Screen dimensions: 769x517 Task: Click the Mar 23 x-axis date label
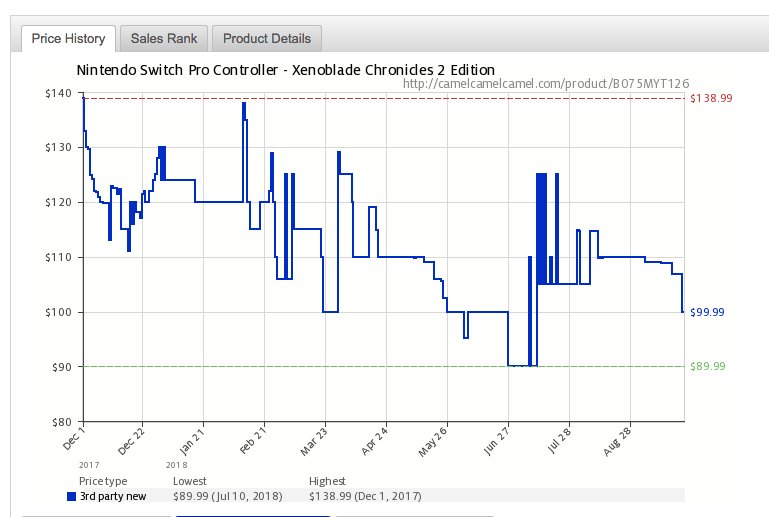tap(314, 441)
